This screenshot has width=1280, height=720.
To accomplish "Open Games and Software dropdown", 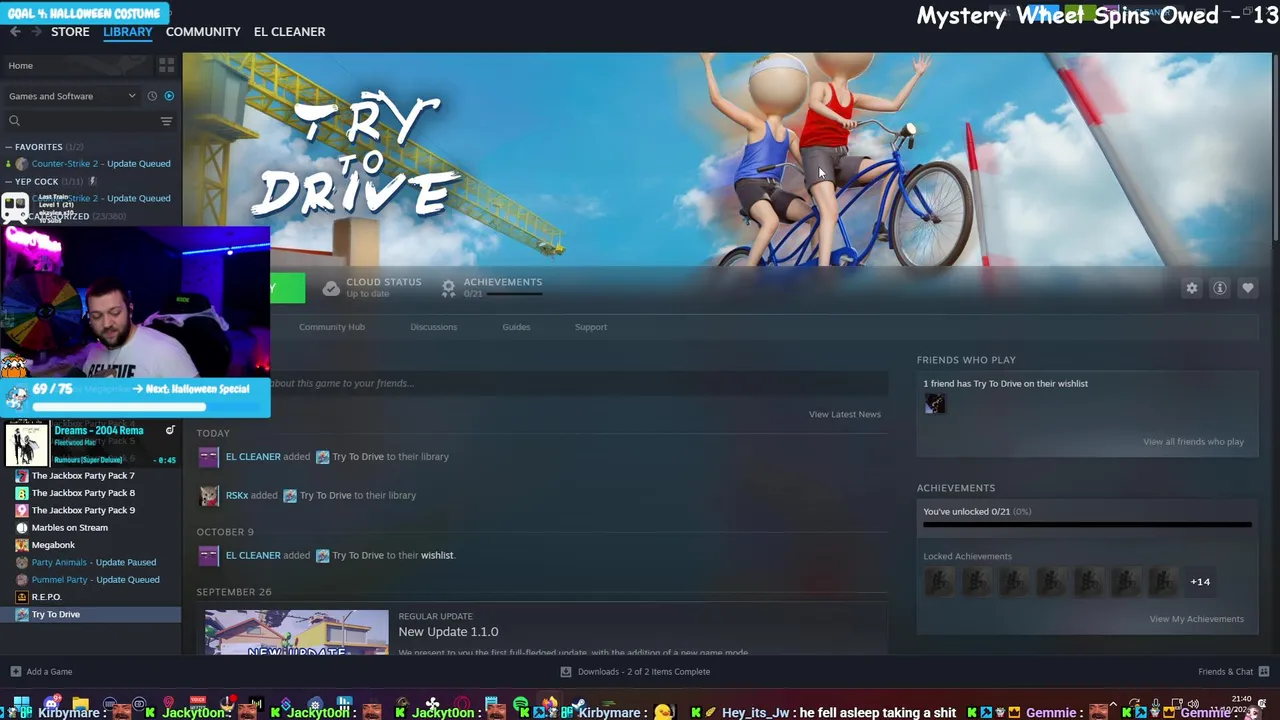I will point(72,96).
